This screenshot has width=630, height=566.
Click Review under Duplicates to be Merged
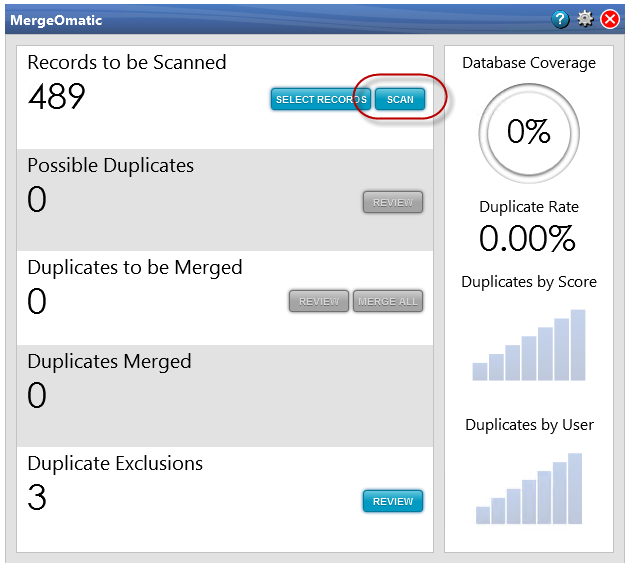[x=319, y=301]
